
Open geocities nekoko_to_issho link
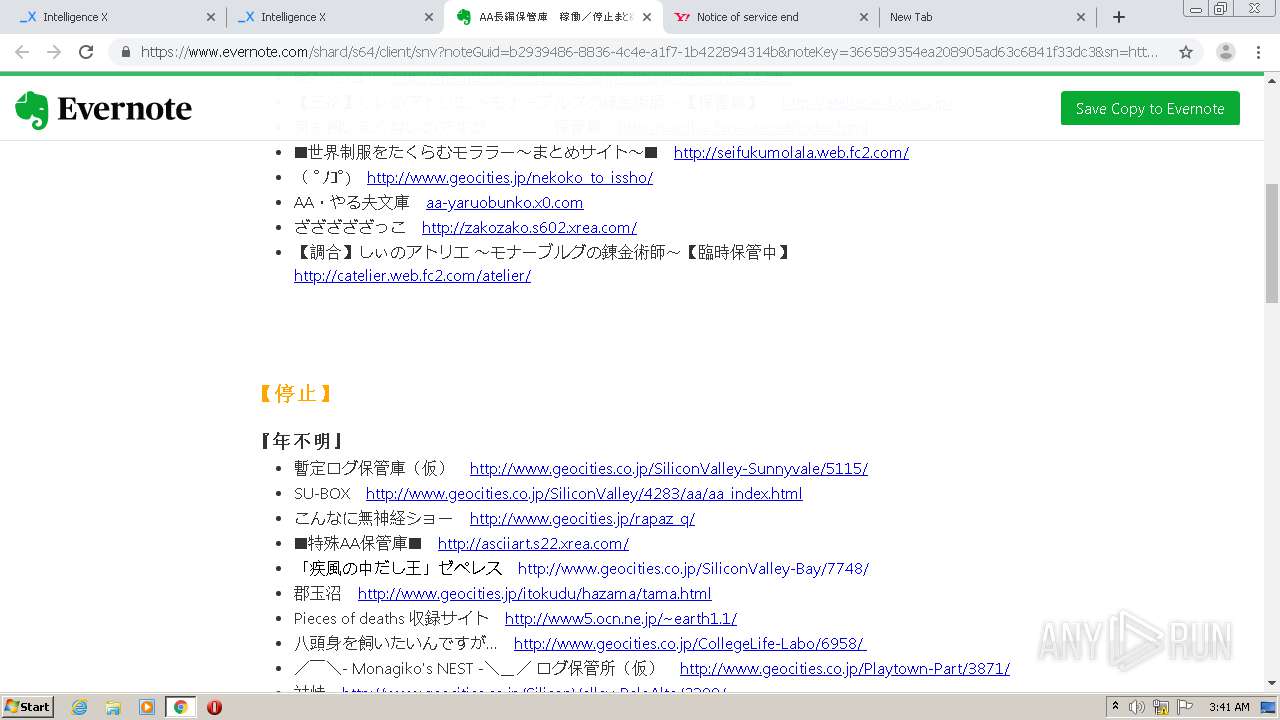[510, 178]
